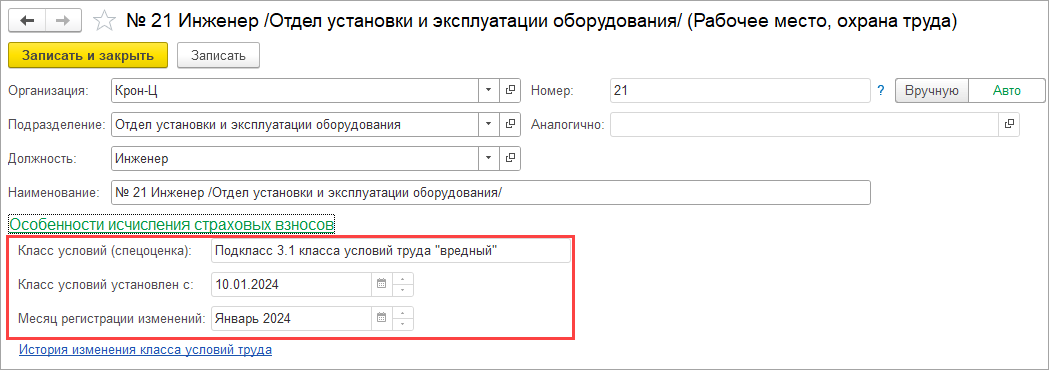Viewport: 1049px width, 370px height.
Task: Expand the Организация dropdown list
Action: [x=488, y=90]
